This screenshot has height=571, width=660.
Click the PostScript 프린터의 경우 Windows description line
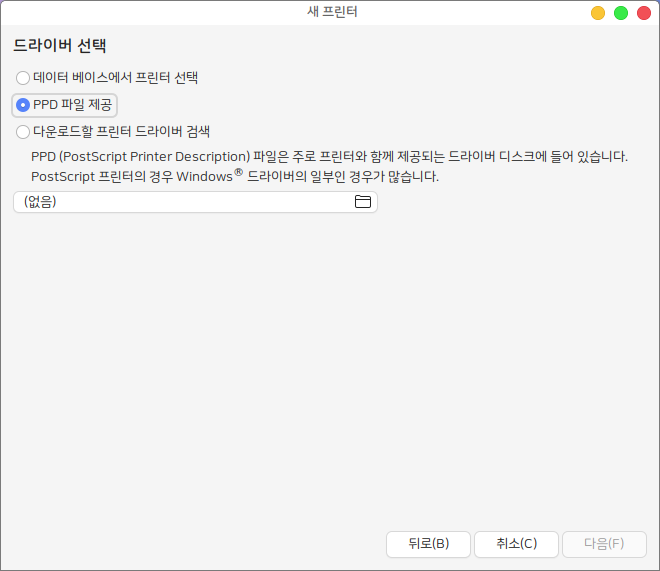pos(235,177)
